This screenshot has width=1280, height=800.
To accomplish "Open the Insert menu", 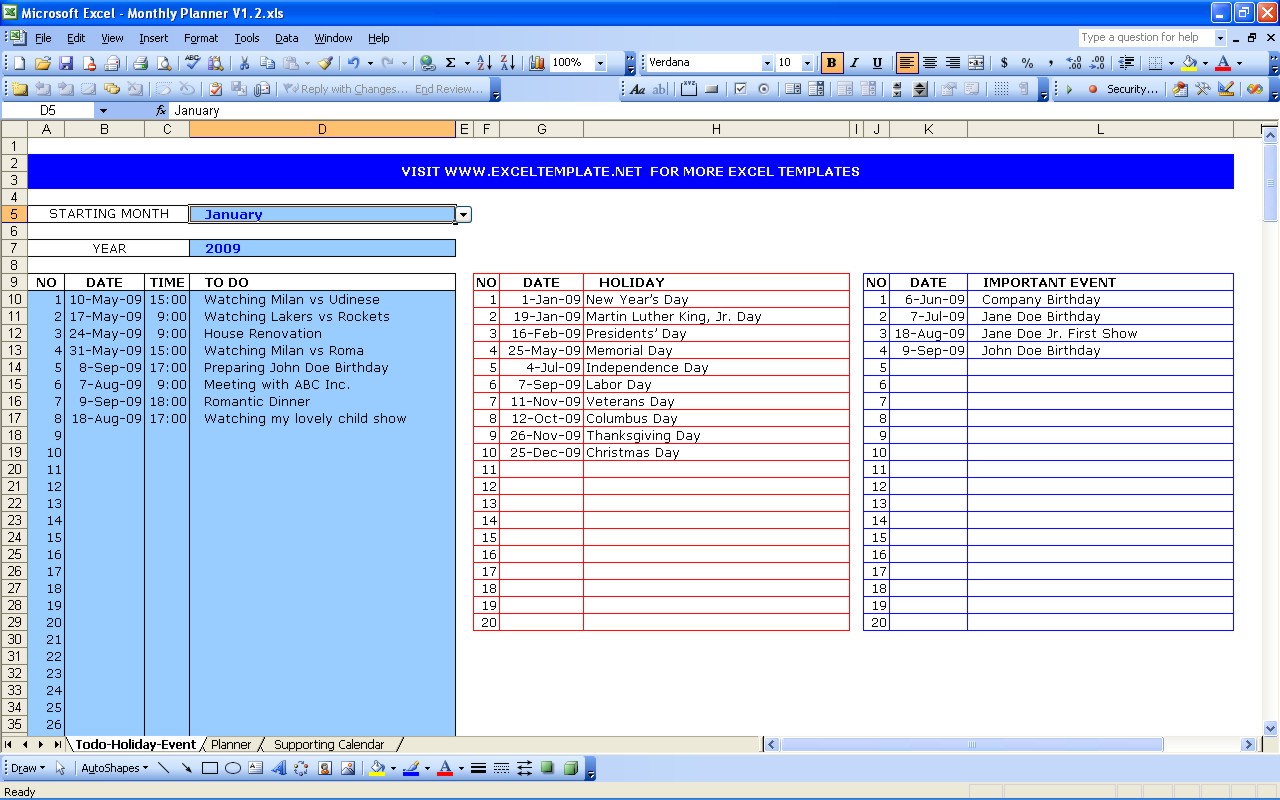I will (153, 38).
